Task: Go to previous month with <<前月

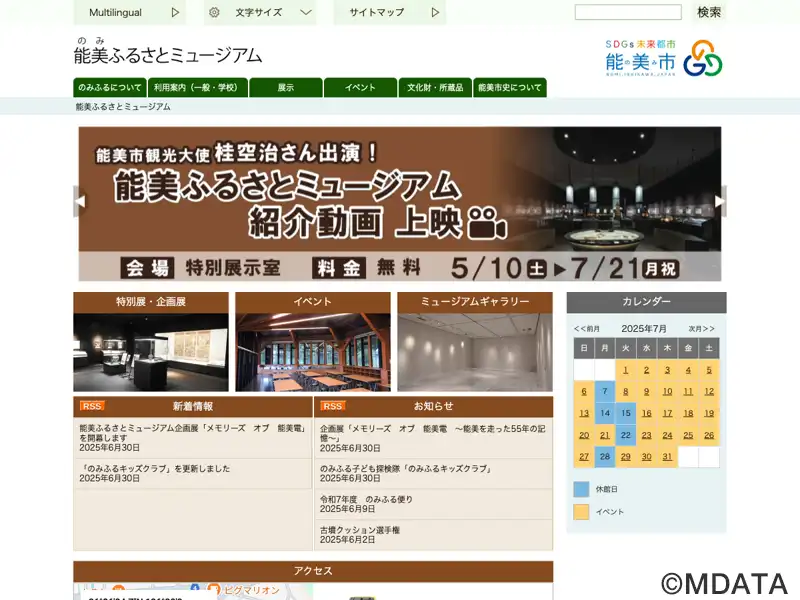Action: click(587, 329)
